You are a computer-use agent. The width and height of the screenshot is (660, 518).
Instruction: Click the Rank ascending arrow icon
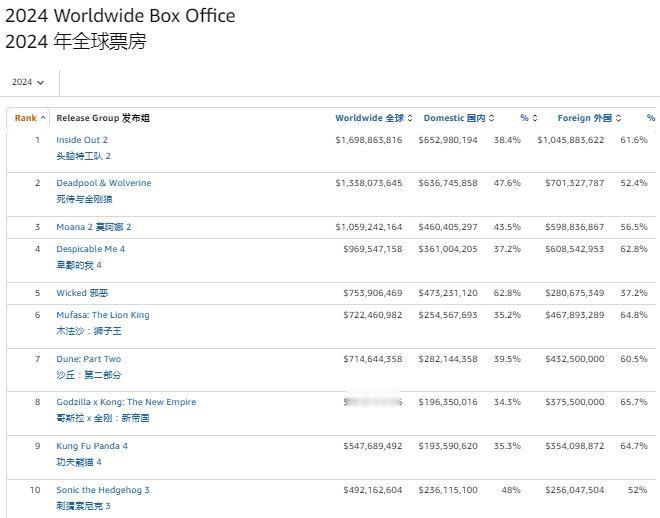43,118
